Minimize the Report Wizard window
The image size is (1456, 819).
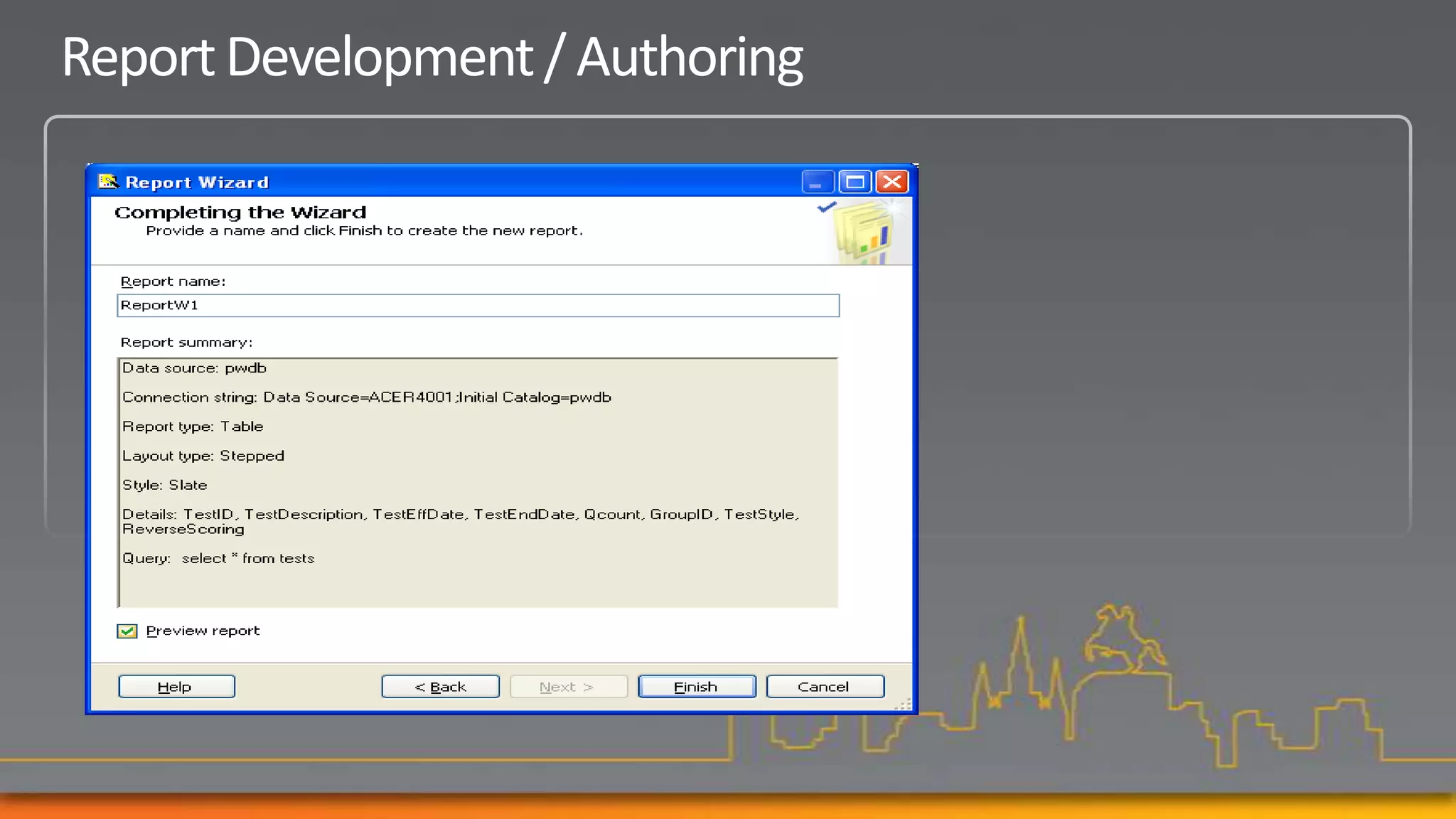tap(817, 182)
